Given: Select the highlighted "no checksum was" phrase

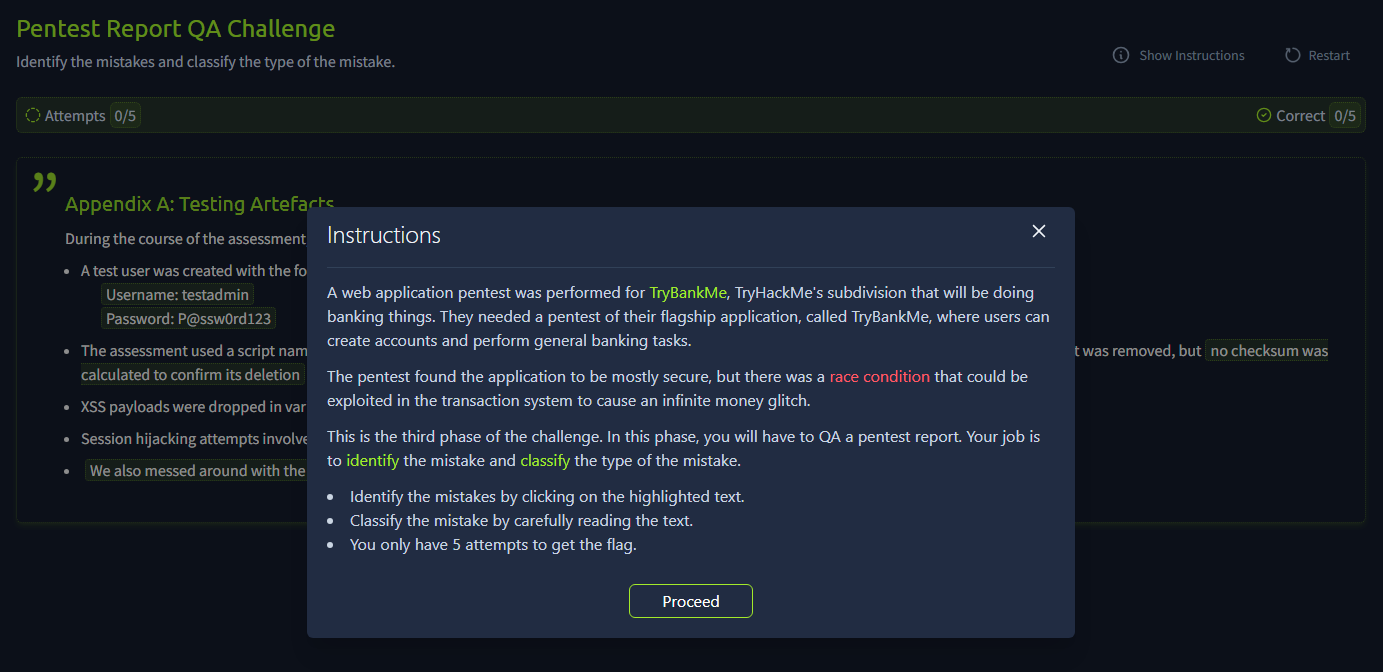Looking at the screenshot, I should point(1268,351).
